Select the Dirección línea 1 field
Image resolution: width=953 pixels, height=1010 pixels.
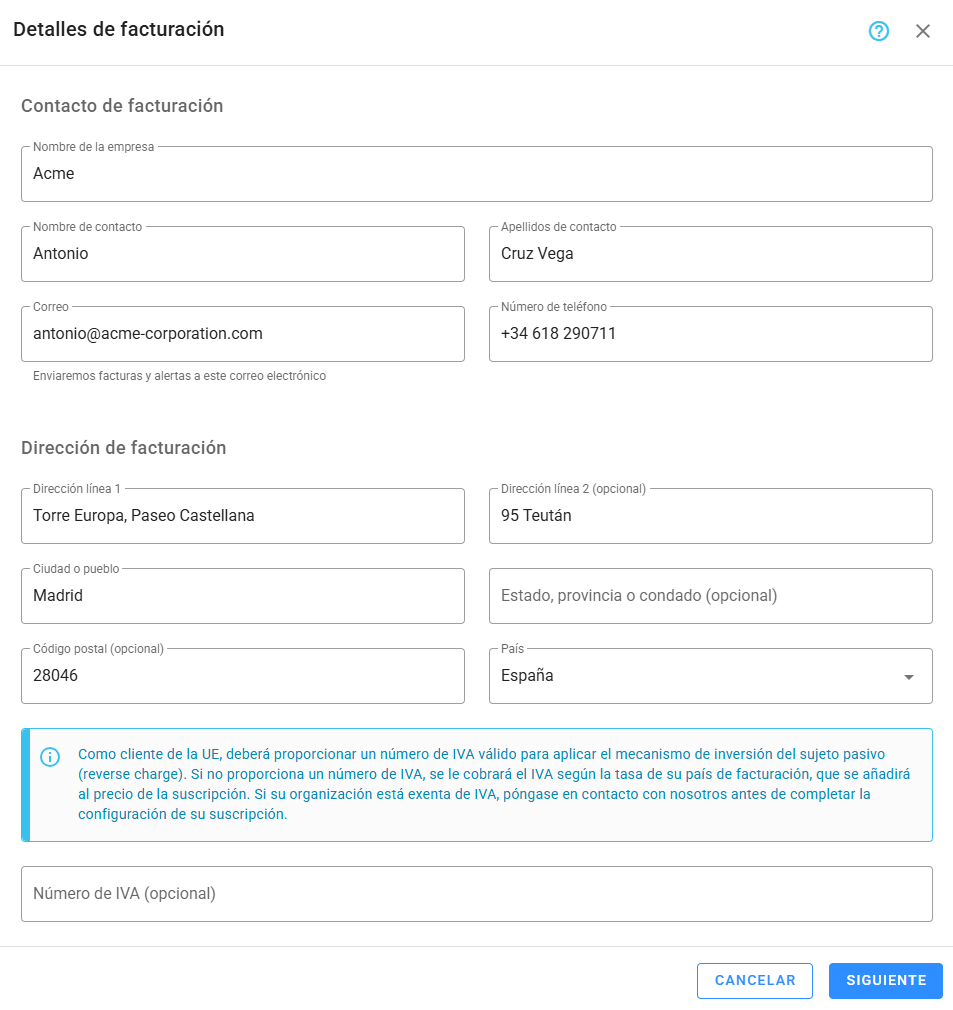click(x=243, y=516)
